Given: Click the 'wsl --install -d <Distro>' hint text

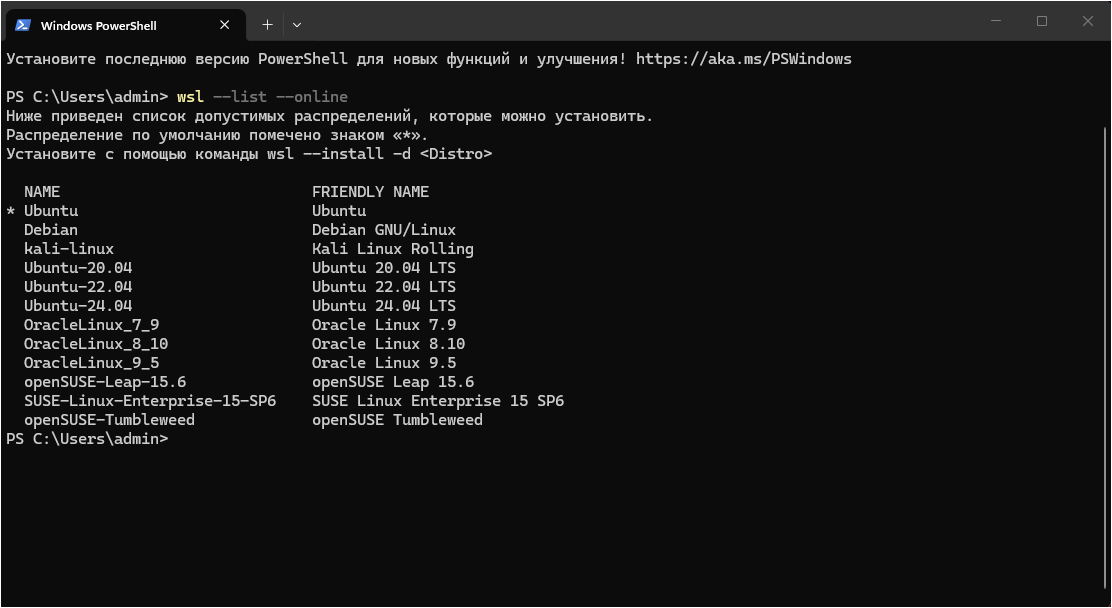Looking at the screenshot, I should click(x=379, y=154).
